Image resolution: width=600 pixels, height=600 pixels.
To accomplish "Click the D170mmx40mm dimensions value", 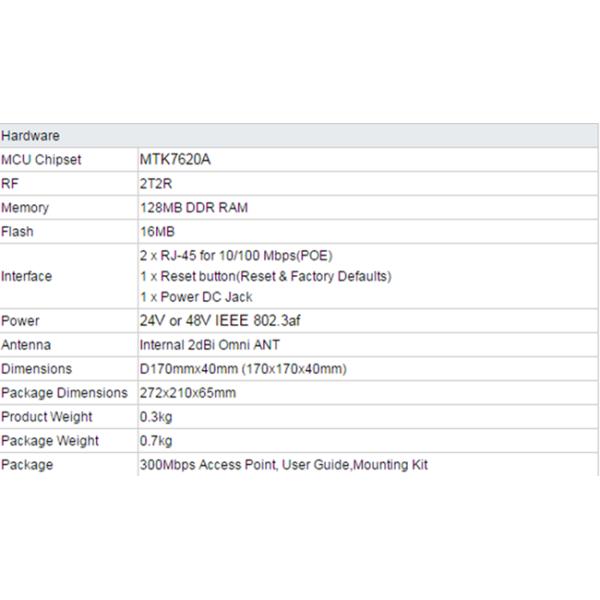I will (243, 369).
